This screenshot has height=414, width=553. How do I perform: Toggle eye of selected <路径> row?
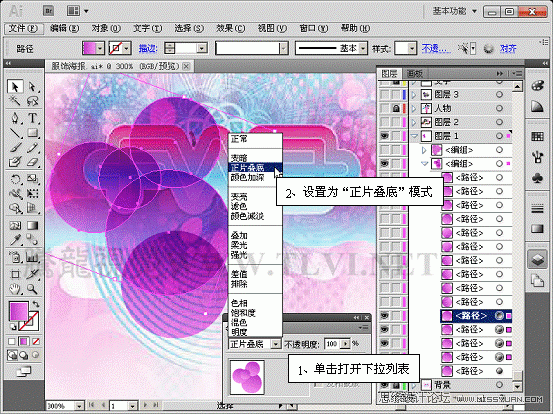coord(384,316)
